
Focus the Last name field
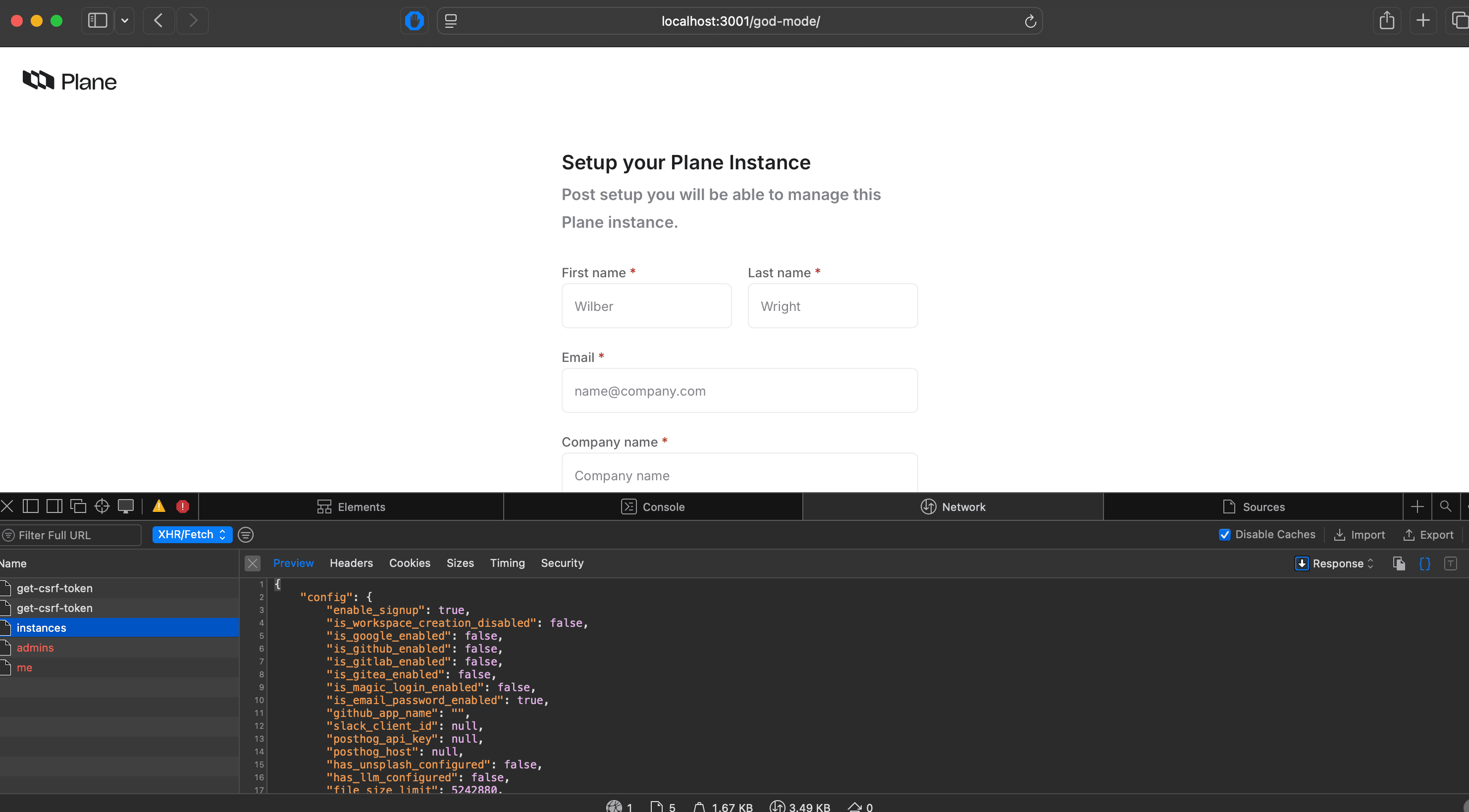click(833, 305)
